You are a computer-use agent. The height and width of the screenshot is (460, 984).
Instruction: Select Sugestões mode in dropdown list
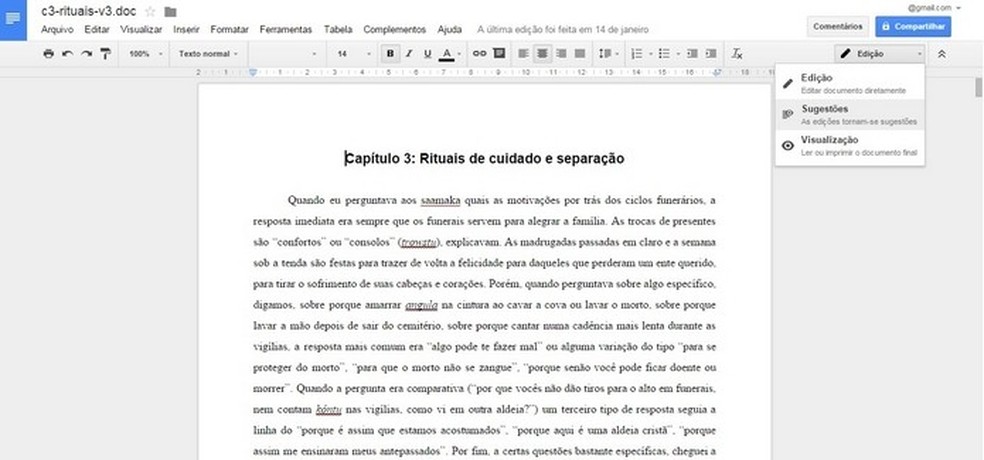point(850,114)
